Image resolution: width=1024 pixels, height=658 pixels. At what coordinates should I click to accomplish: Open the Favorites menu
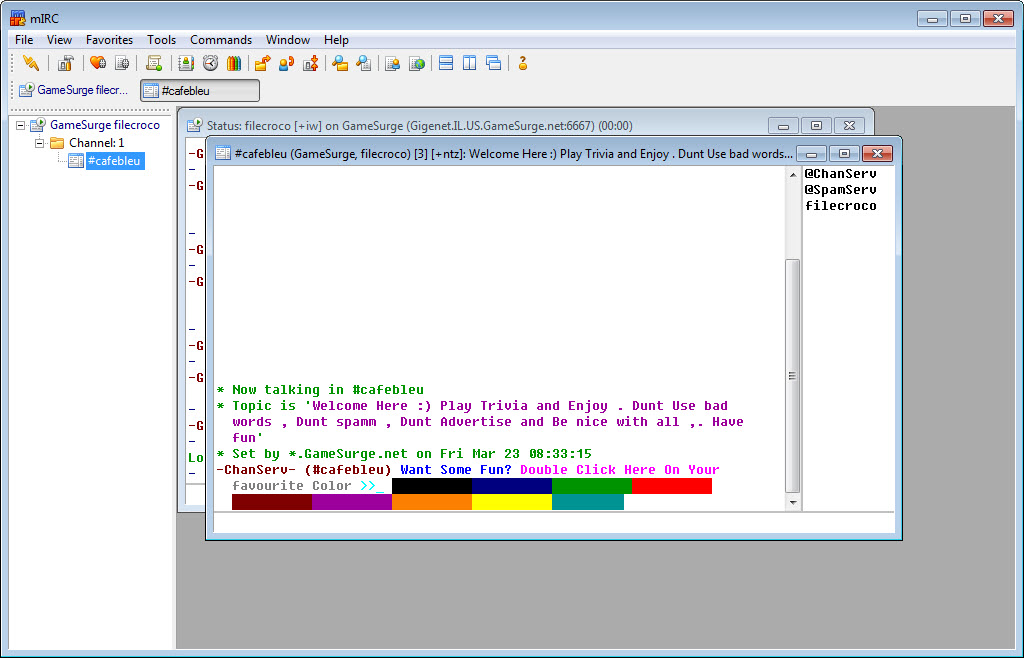[109, 40]
